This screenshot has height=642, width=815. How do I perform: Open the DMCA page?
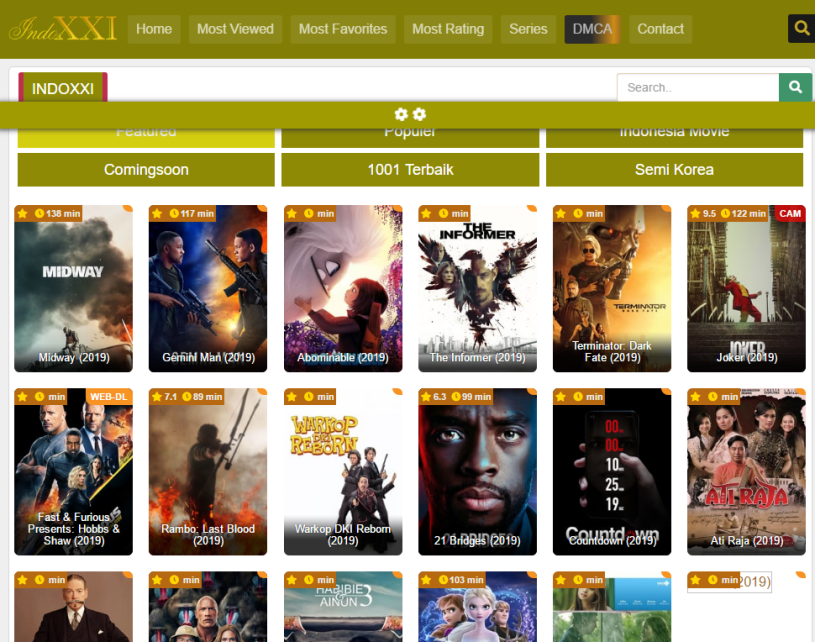point(592,29)
